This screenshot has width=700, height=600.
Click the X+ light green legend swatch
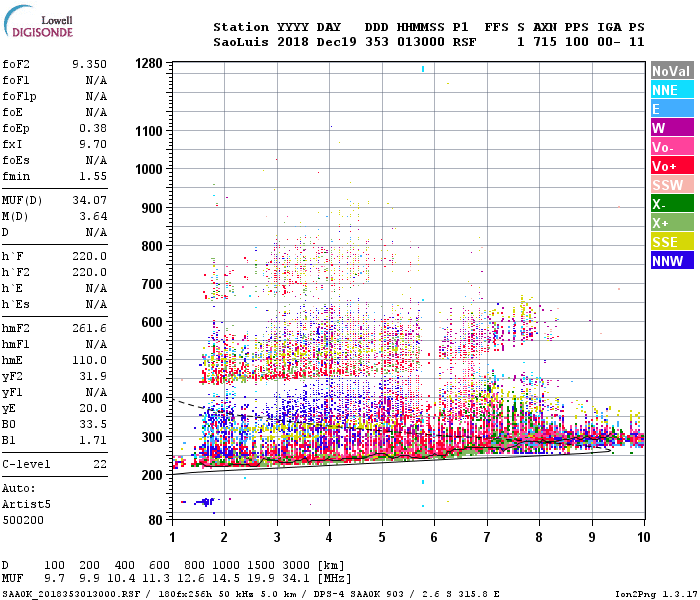672,223
